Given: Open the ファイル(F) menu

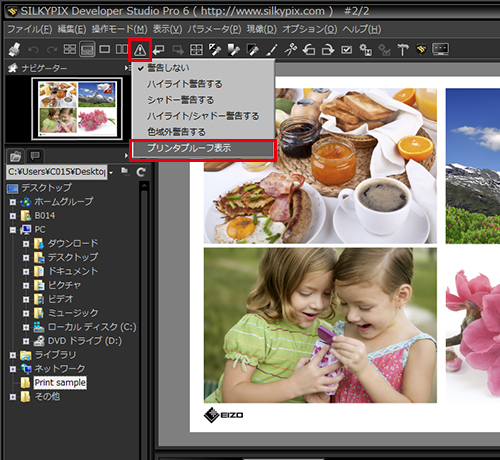Looking at the screenshot, I should point(30,29).
